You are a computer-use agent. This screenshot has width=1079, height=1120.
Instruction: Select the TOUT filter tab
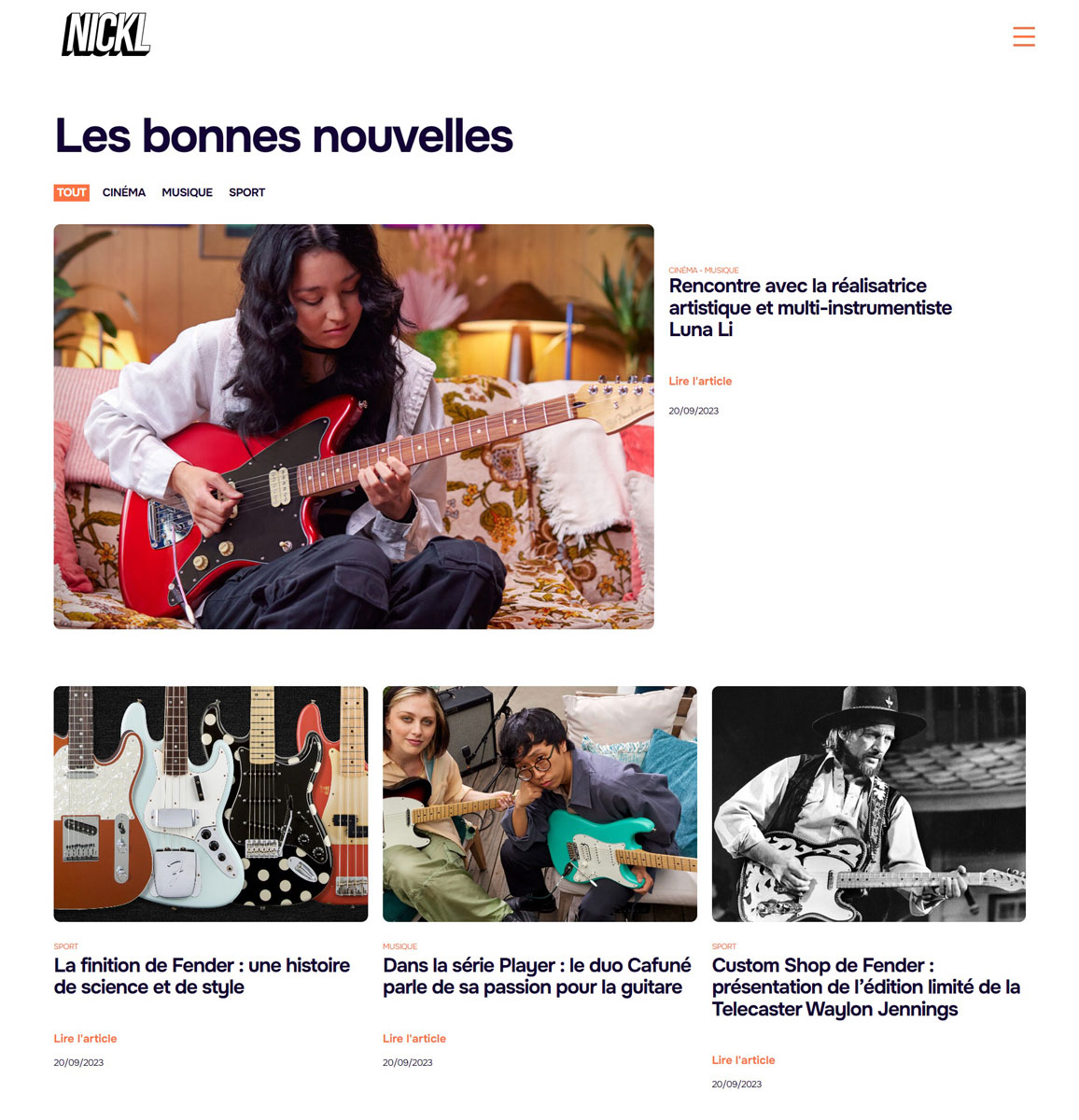pos(72,192)
